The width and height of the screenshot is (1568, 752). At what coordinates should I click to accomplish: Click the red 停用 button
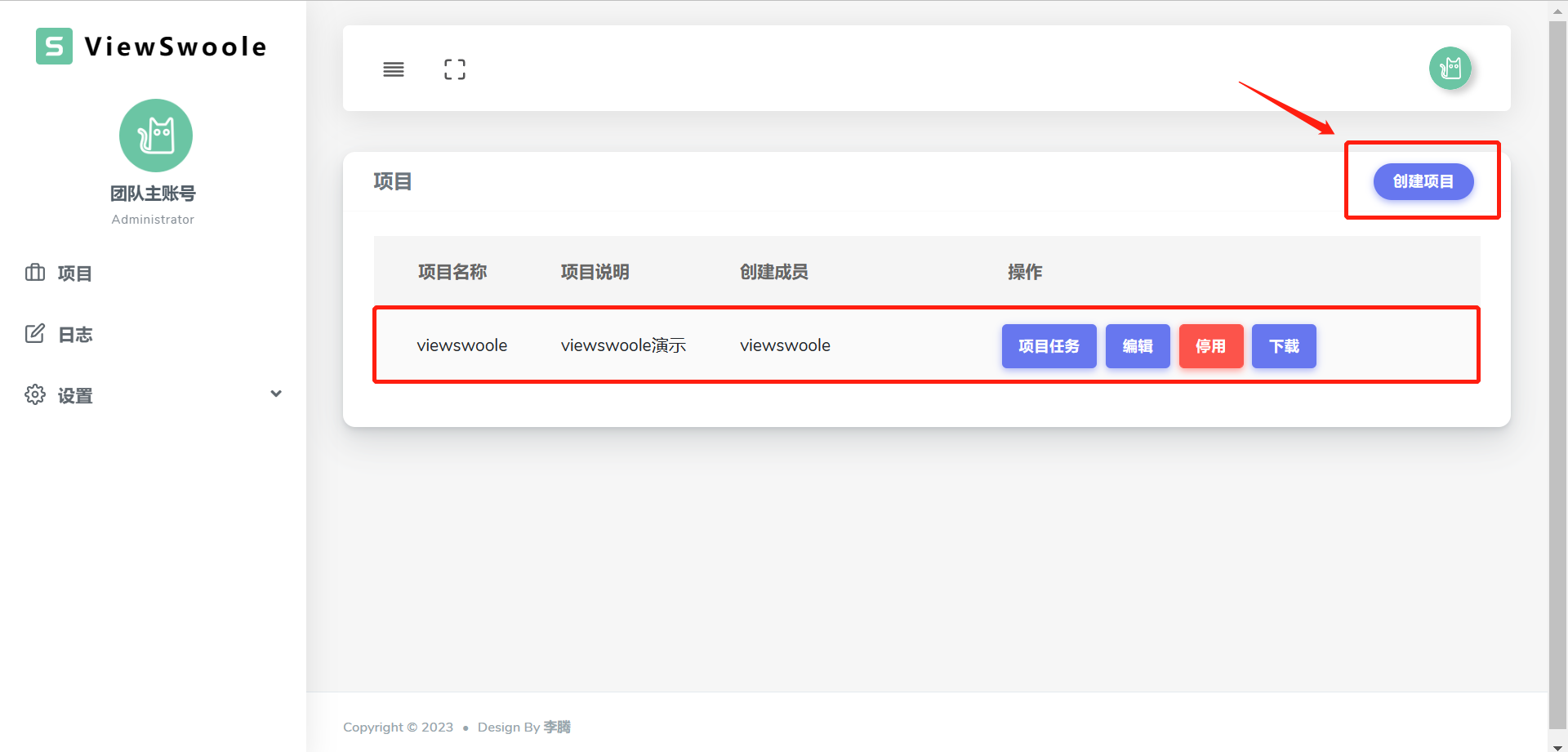point(1211,346)
